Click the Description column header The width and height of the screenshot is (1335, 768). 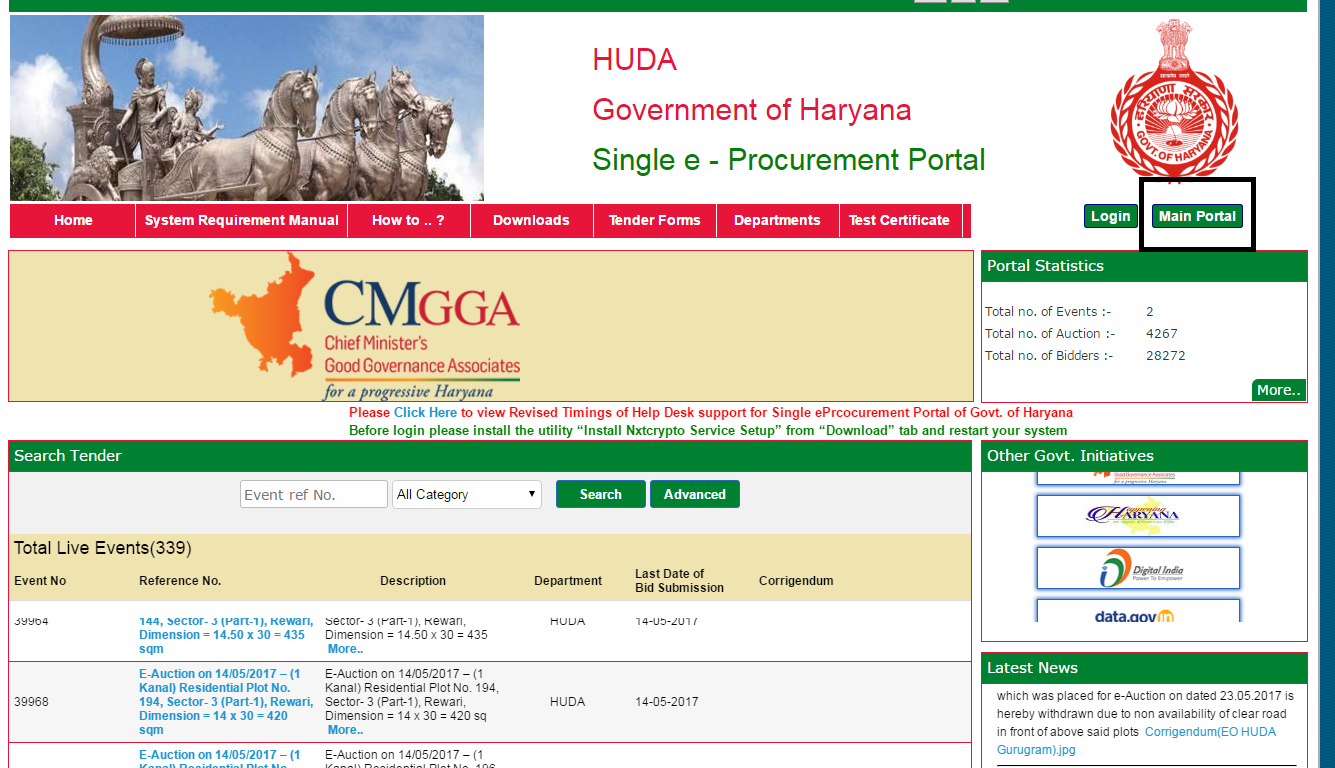click(x=413, y=581)
